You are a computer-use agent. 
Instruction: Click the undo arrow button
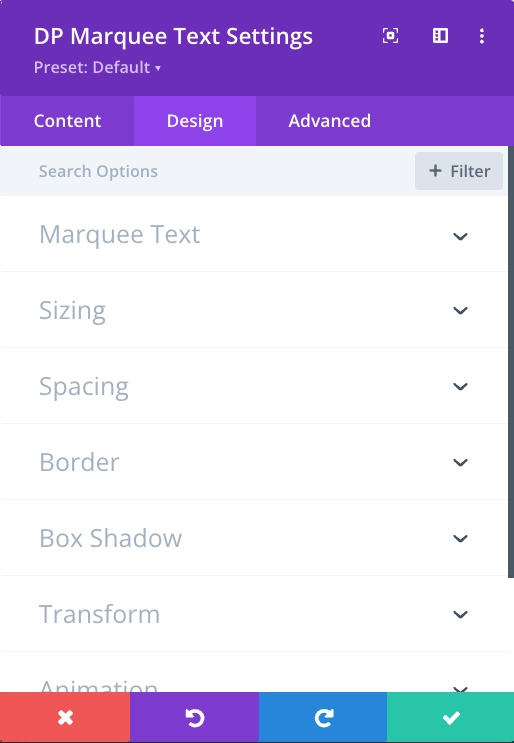(x=194, y=717)
